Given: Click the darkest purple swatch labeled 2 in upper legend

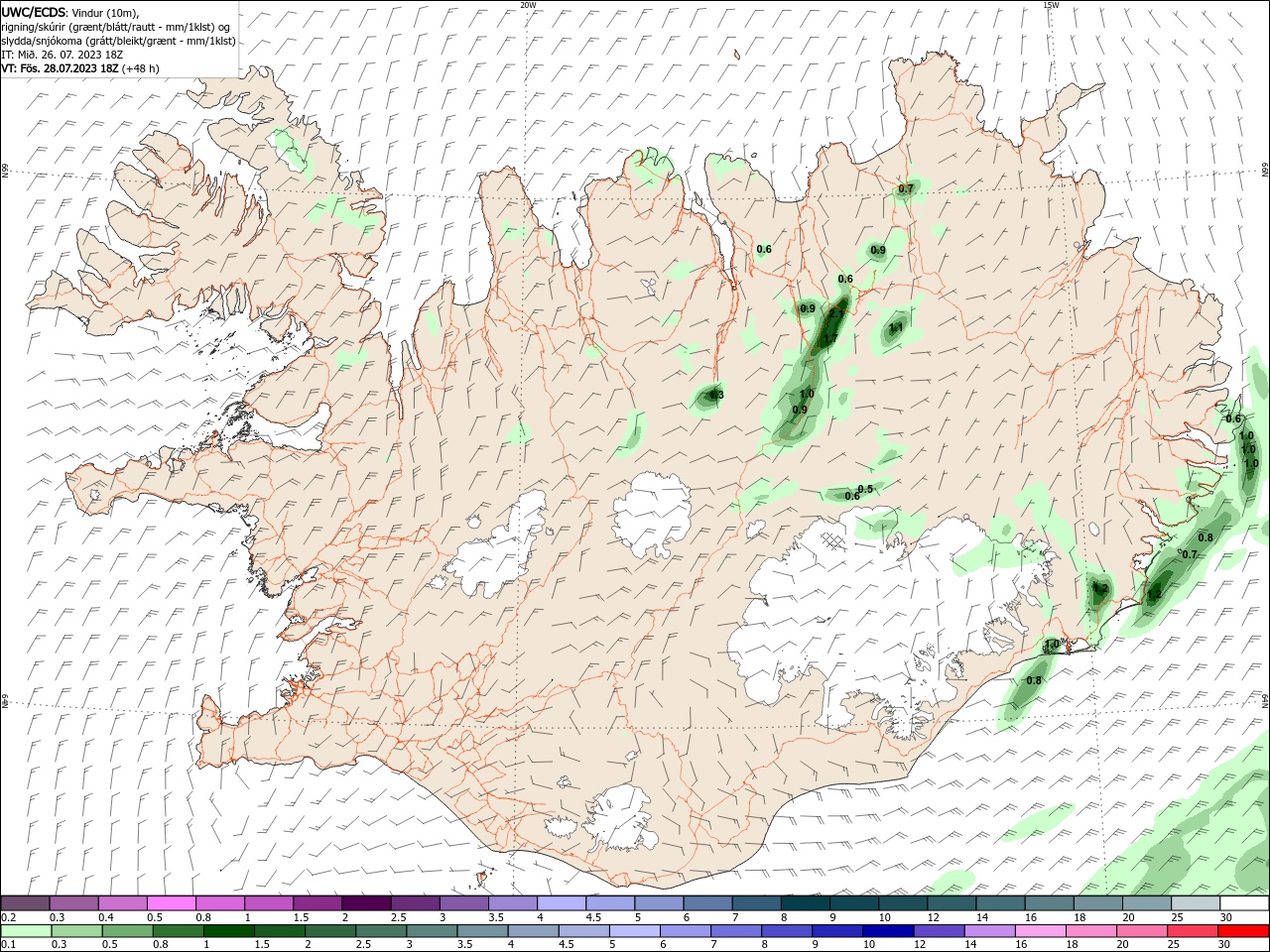Looking at the screenshot, I should tap(365, 903).
